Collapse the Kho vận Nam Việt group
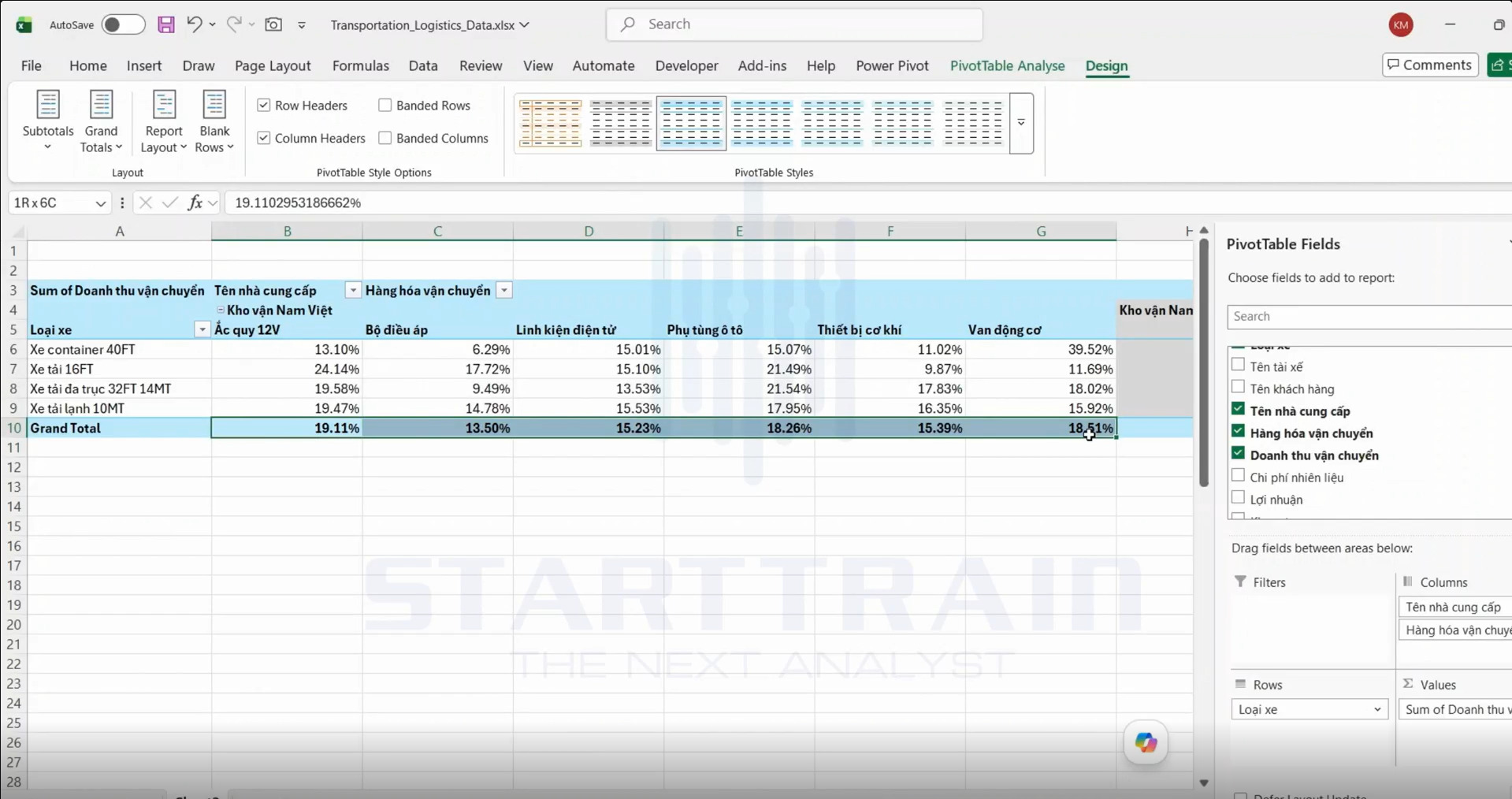 coord(221,310)
